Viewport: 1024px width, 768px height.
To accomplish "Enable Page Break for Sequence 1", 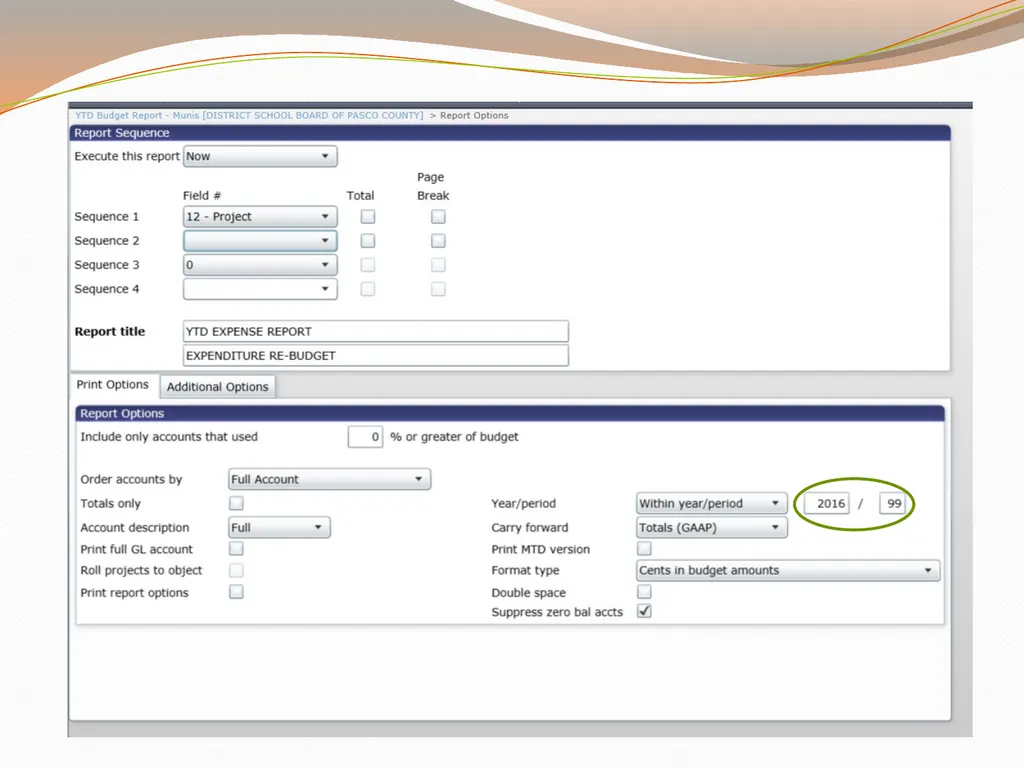I will pyautogui.click(x=438, y=217).
